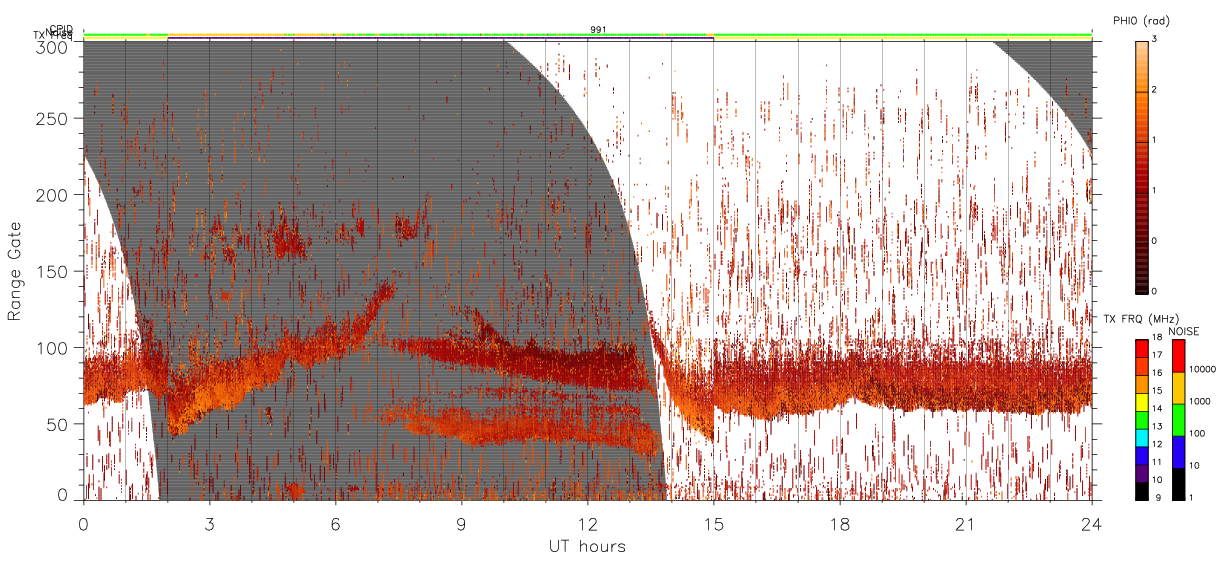Screen dimensions: 1228x567
Task: Click the x-axis tick label '24'
Action: point(1091,523)
